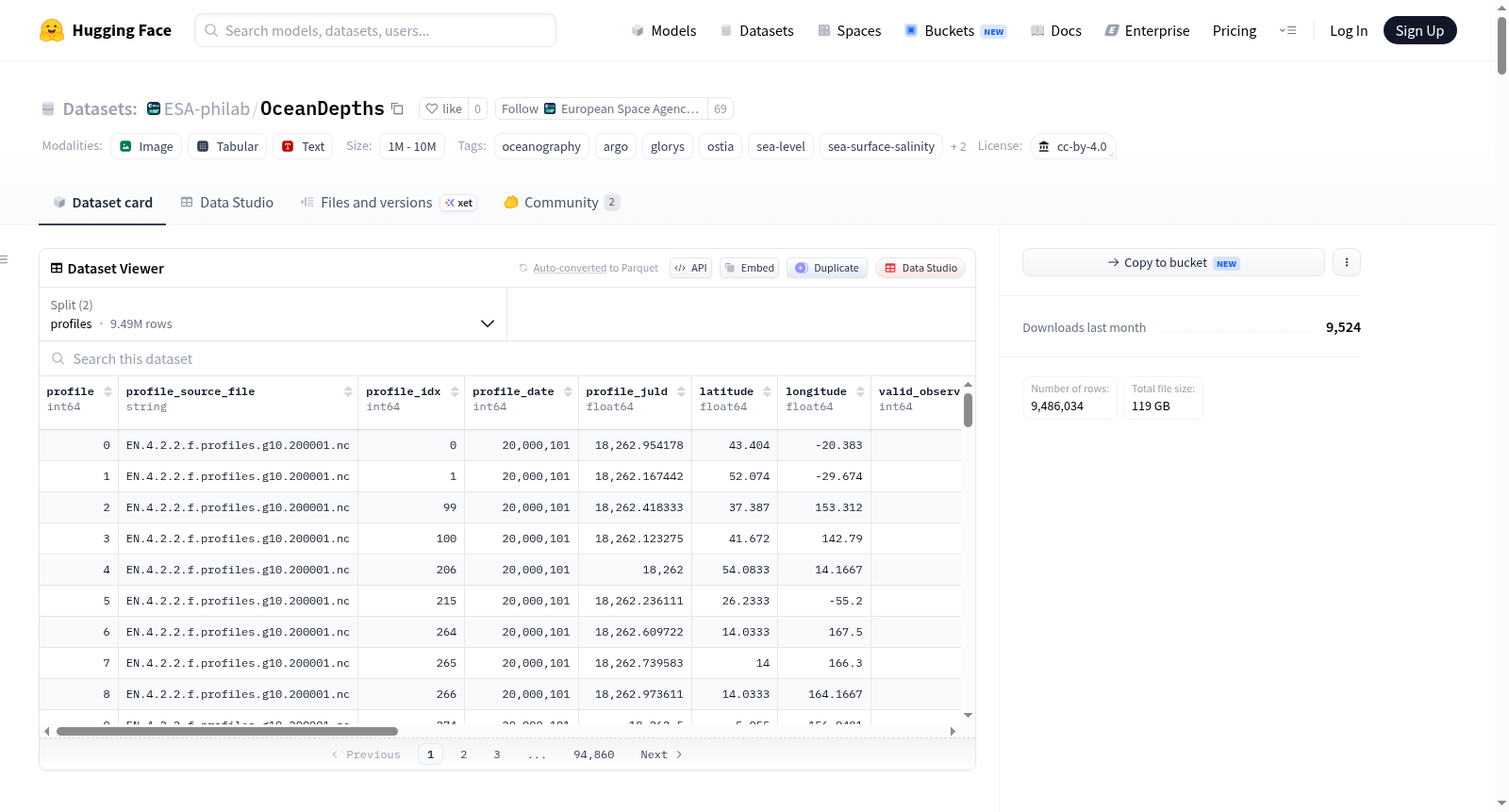Open Buckets in the top navigation
1509x812 pixels.
955,31
